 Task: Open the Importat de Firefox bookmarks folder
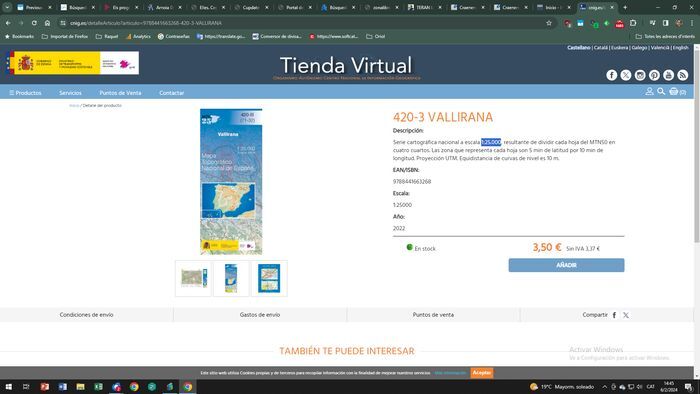(65, 36)
